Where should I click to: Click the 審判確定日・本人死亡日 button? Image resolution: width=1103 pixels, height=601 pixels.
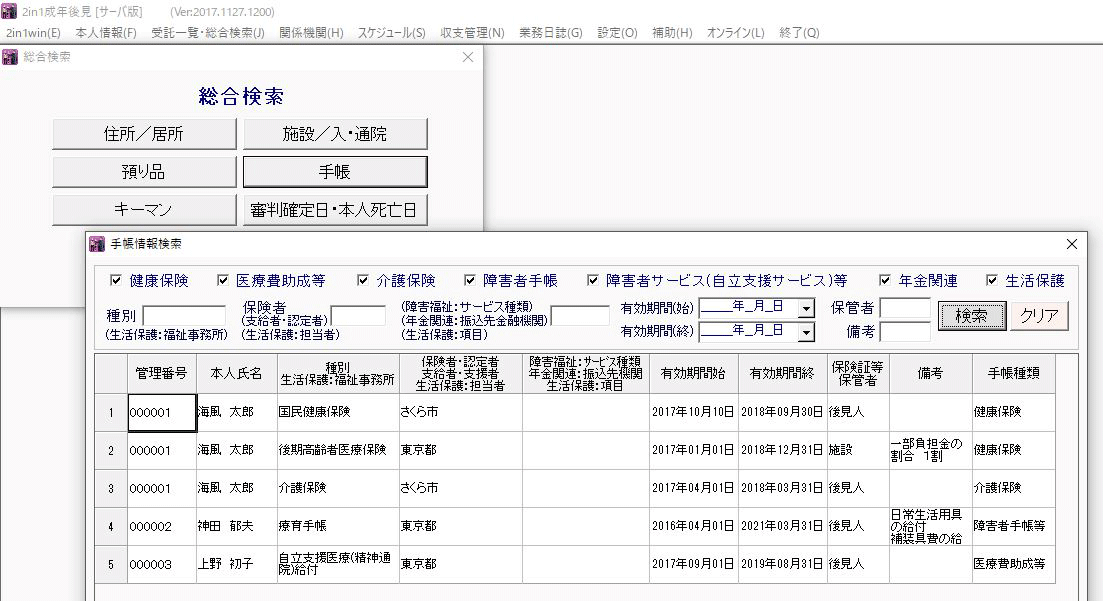335,210
